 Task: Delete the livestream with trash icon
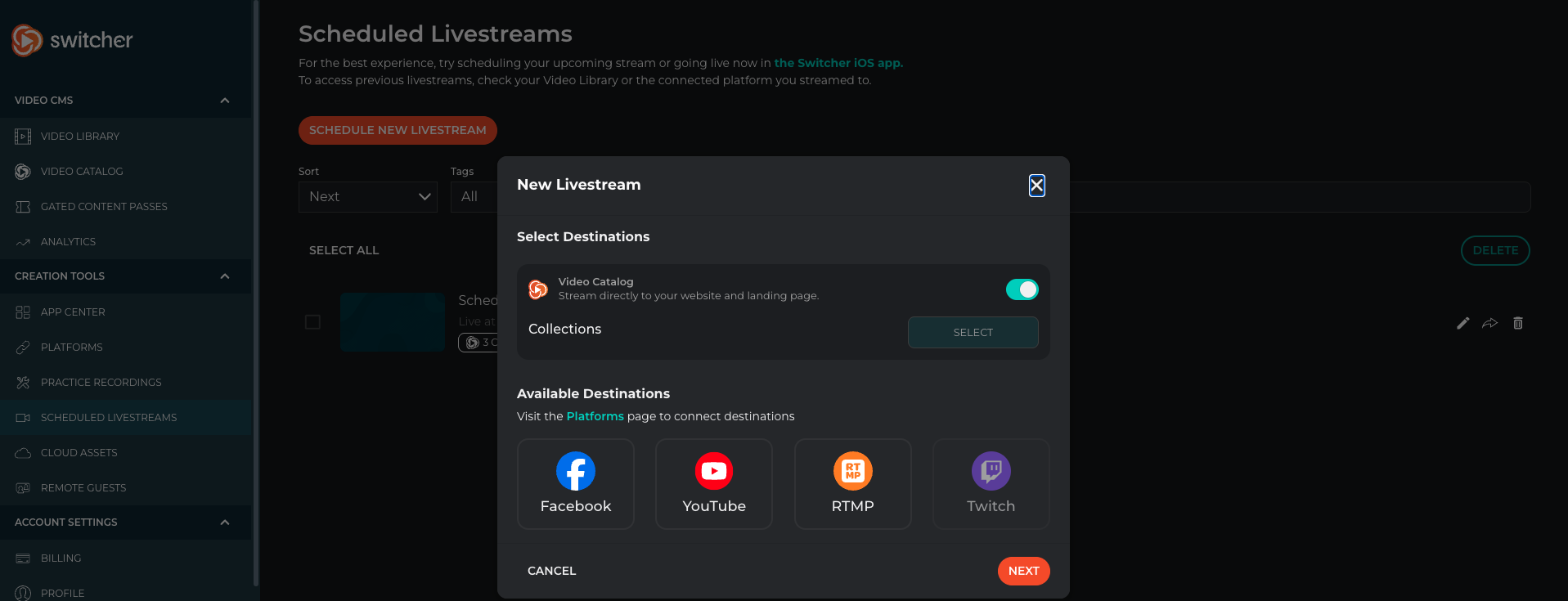pos(1518,323)
